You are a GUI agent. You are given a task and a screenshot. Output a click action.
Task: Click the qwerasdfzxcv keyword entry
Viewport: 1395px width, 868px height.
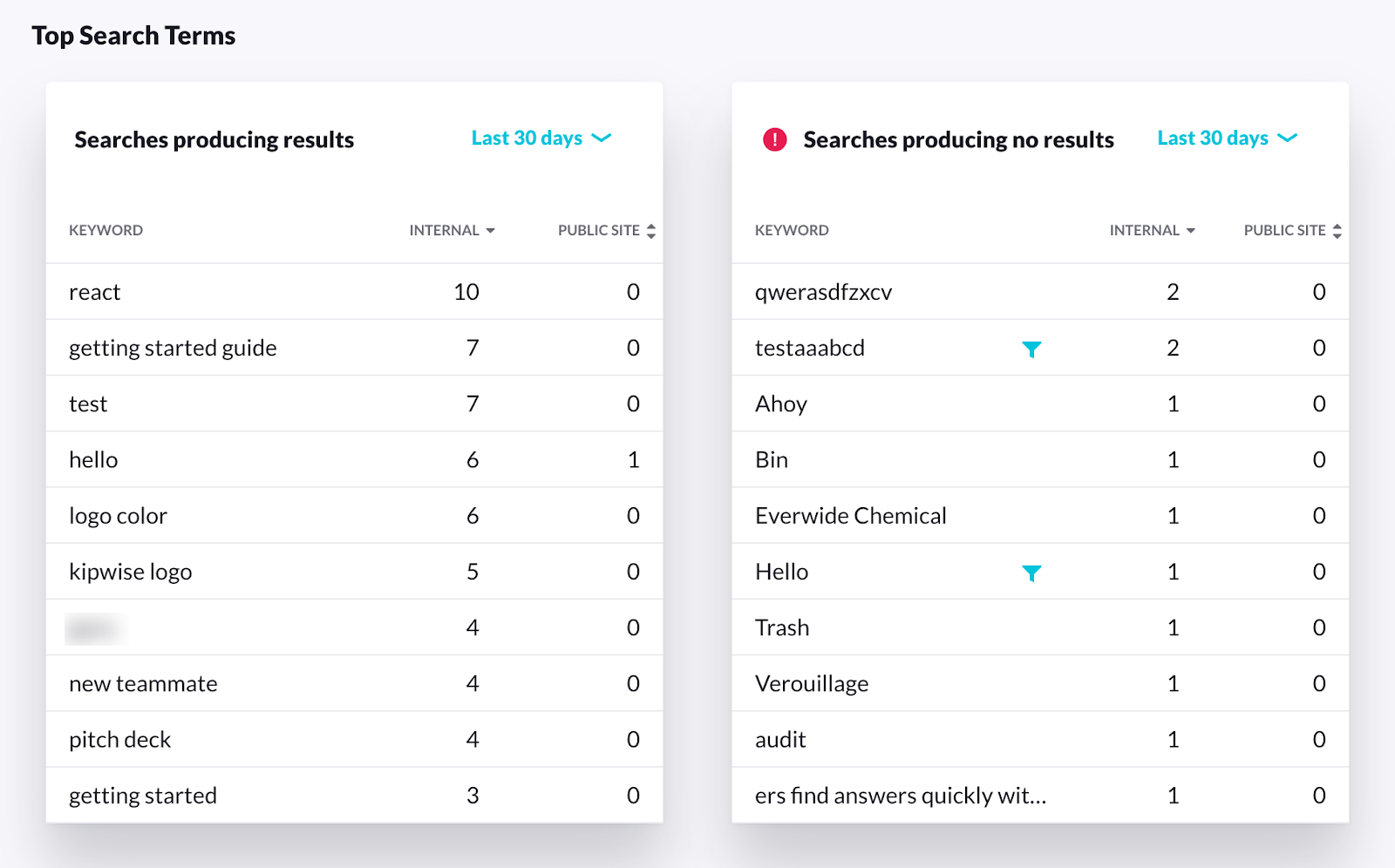823,292
